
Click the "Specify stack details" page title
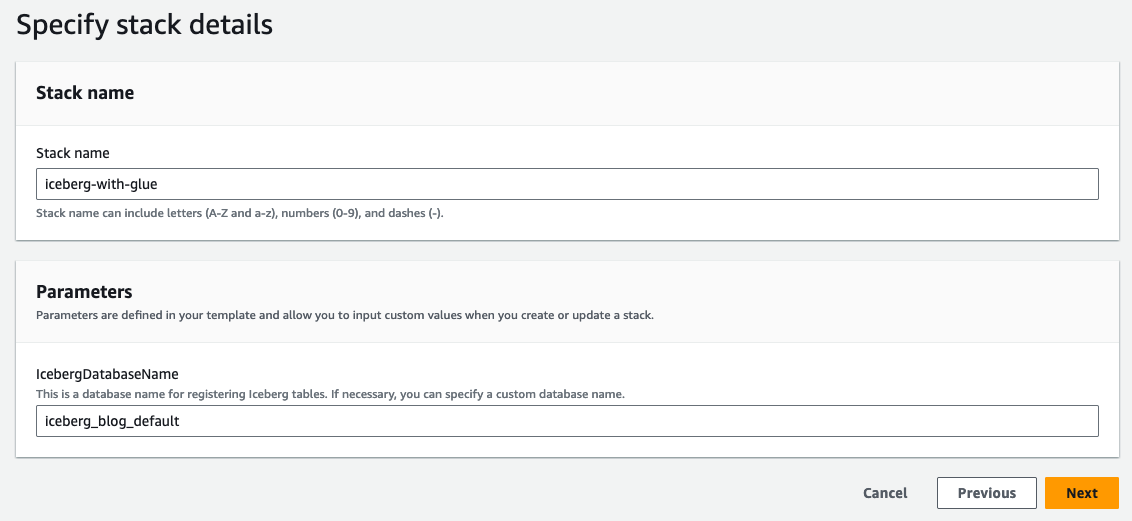(144, 25)
